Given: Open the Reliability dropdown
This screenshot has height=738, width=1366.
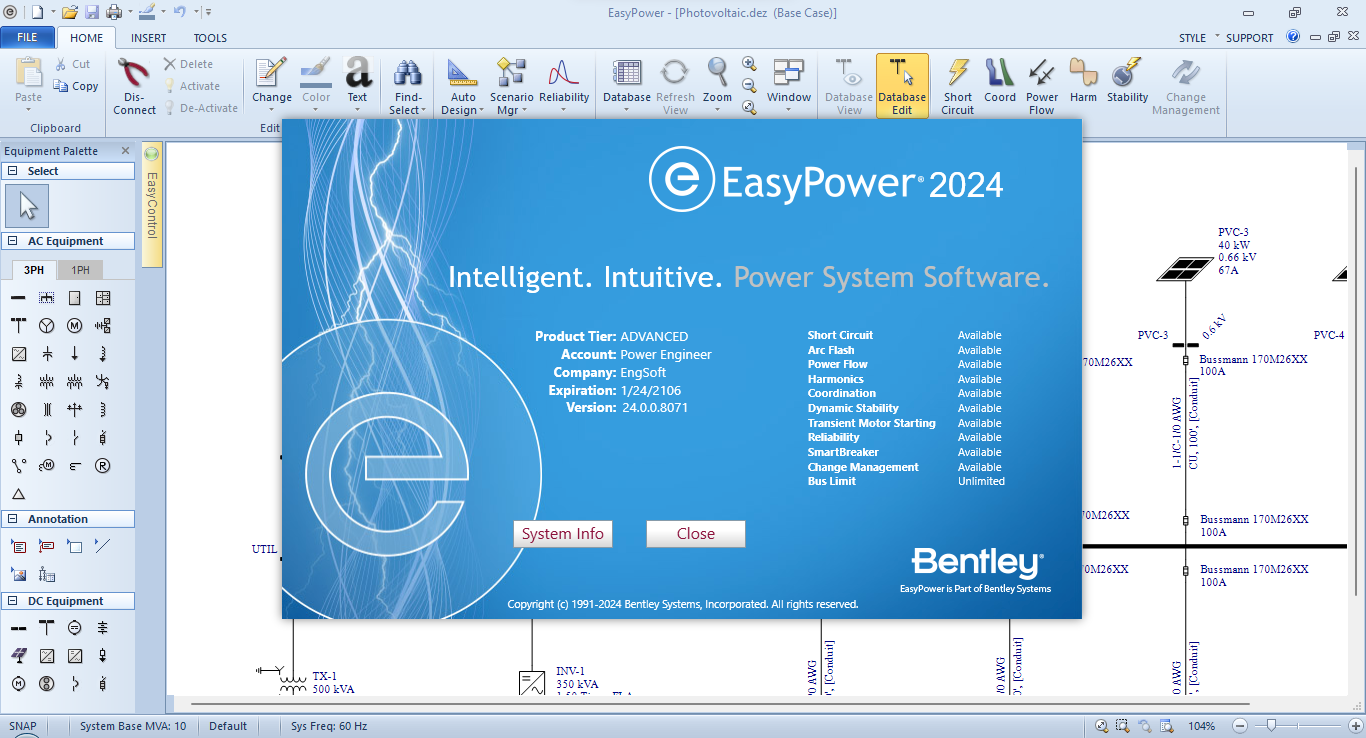Looking at the screenshot, I should tap(564, 86).
